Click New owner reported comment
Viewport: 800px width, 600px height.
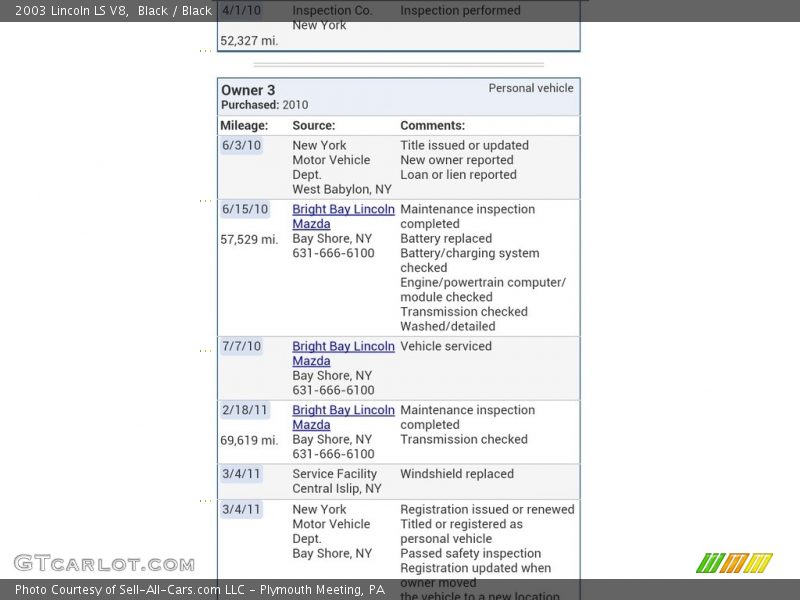coord(457,160)
